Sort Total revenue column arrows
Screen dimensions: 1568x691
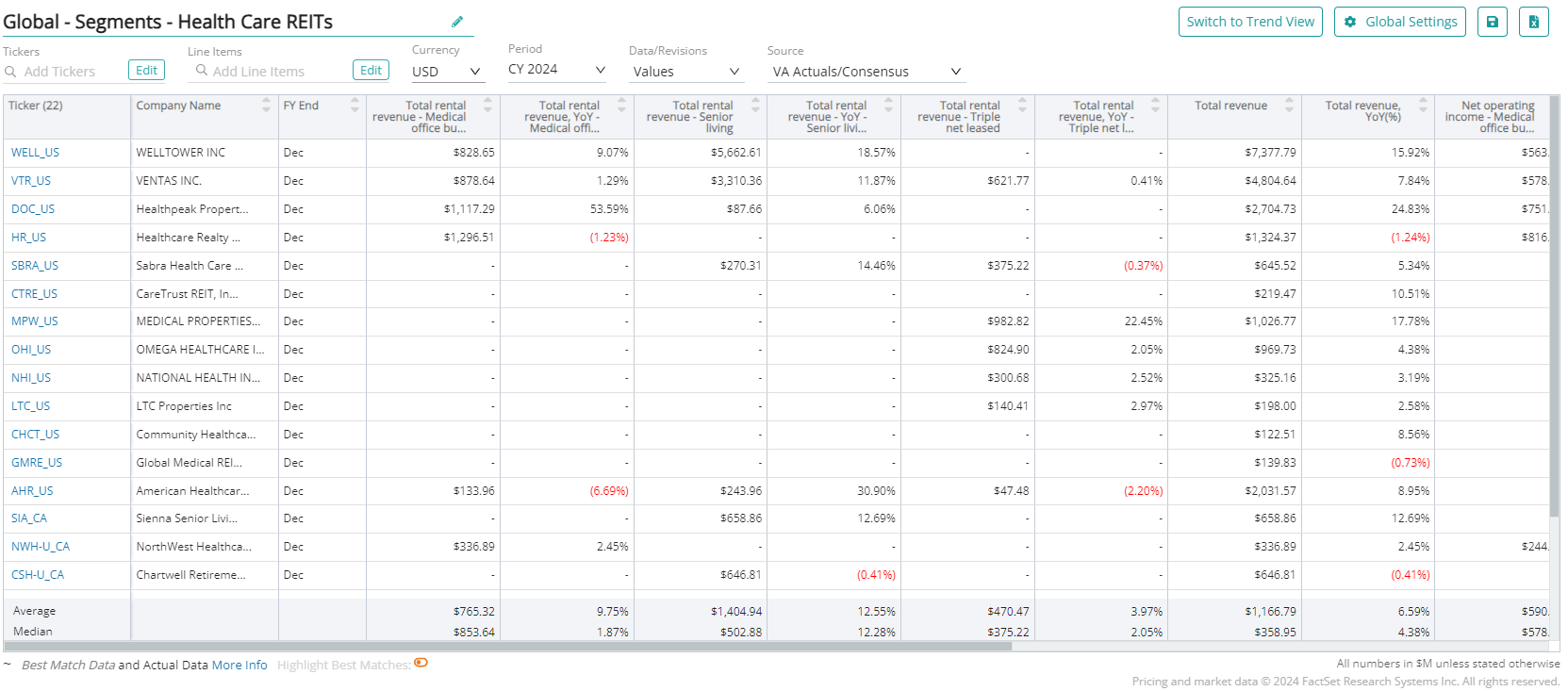(x=1289, y=106)
